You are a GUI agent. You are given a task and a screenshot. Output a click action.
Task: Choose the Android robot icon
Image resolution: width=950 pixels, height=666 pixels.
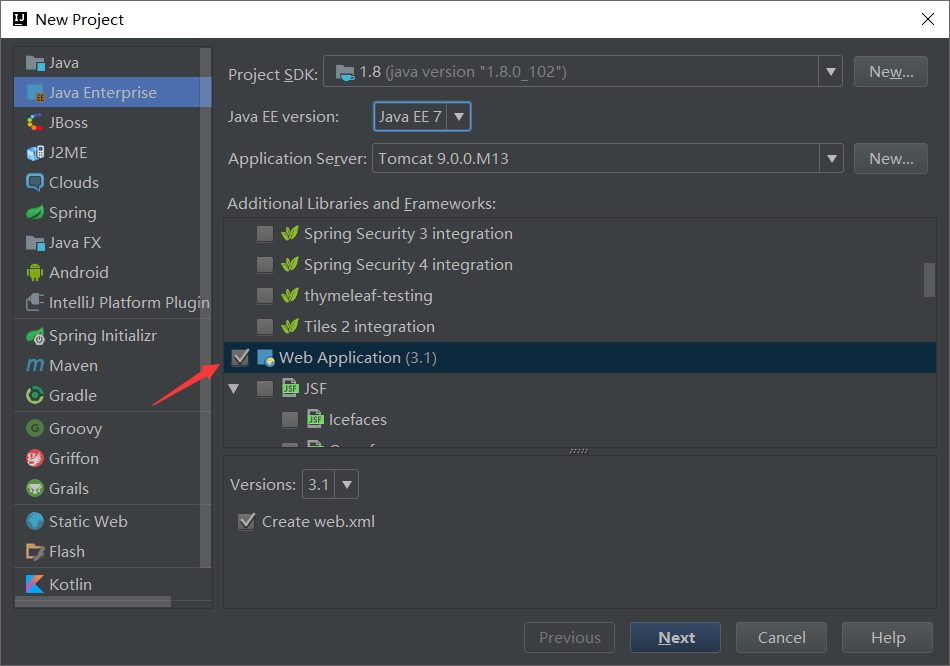35,273
